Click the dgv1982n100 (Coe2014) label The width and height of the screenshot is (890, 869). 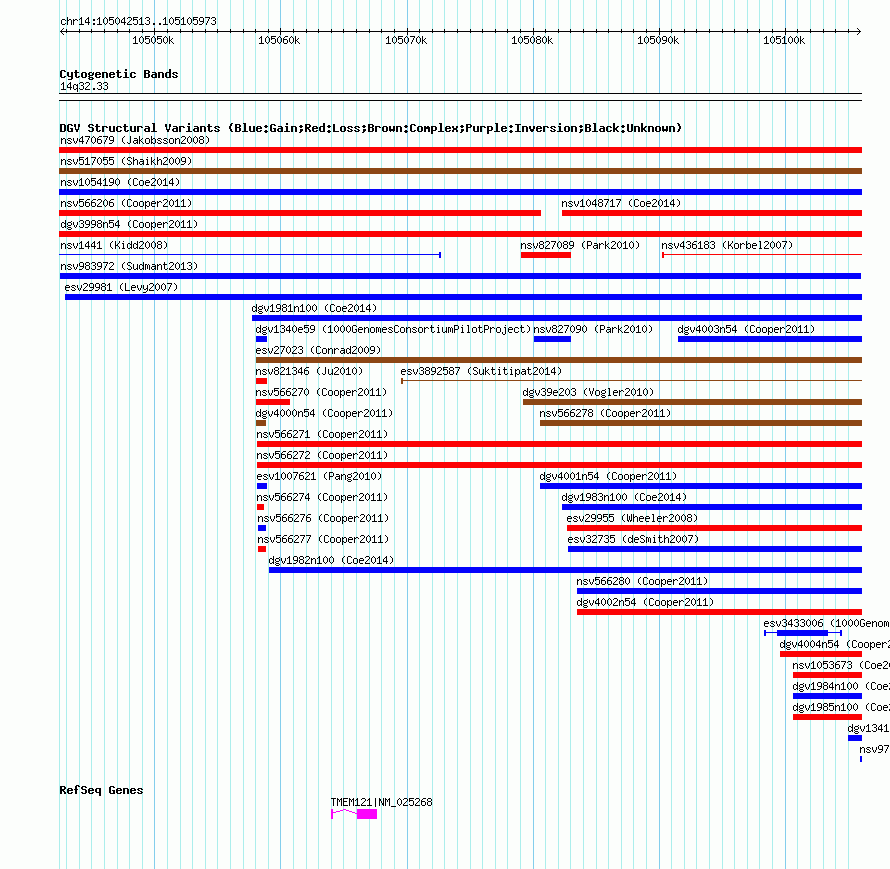coord(331,560)
